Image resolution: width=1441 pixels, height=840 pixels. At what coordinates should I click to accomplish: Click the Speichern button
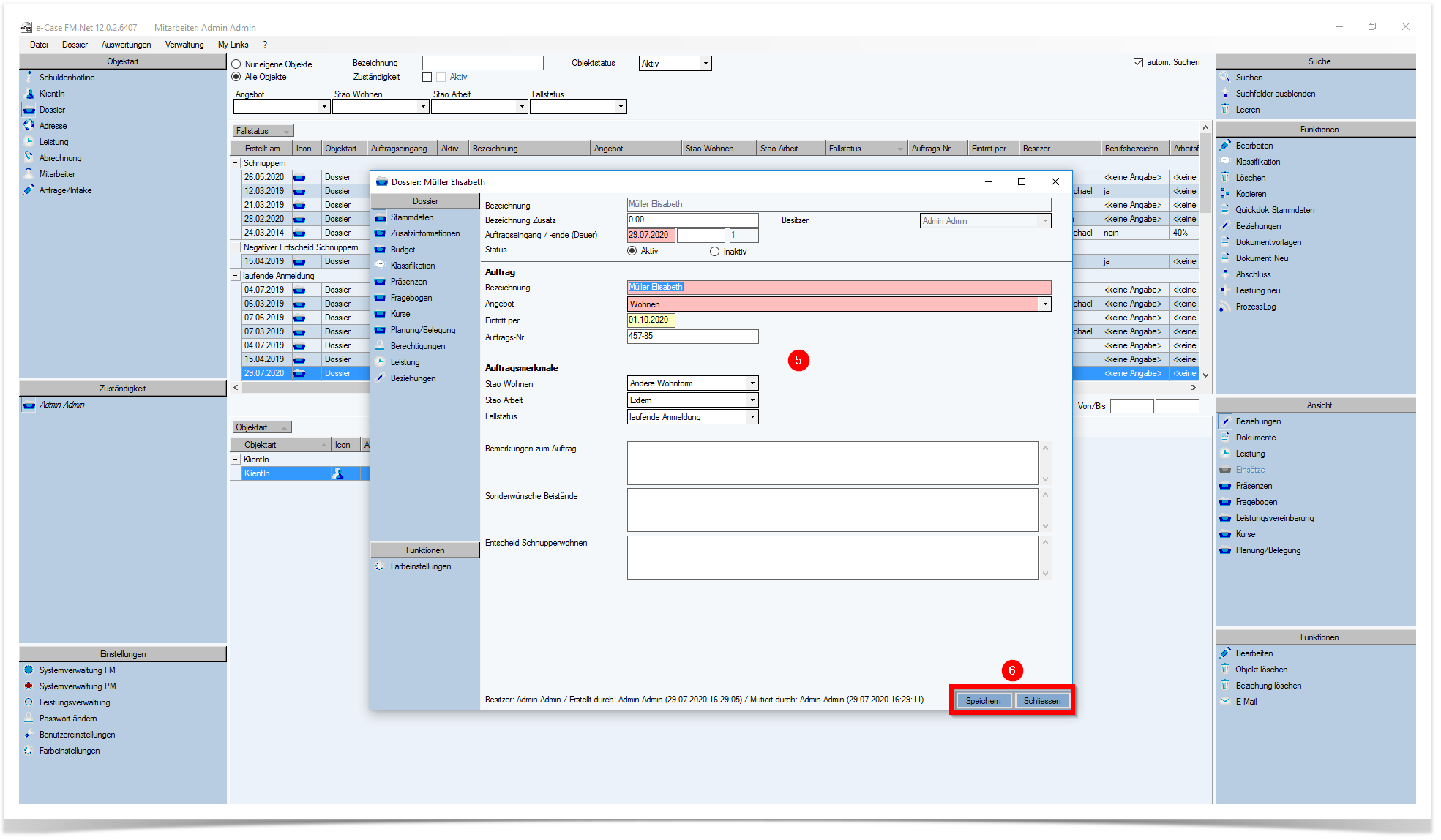(983, 701)
